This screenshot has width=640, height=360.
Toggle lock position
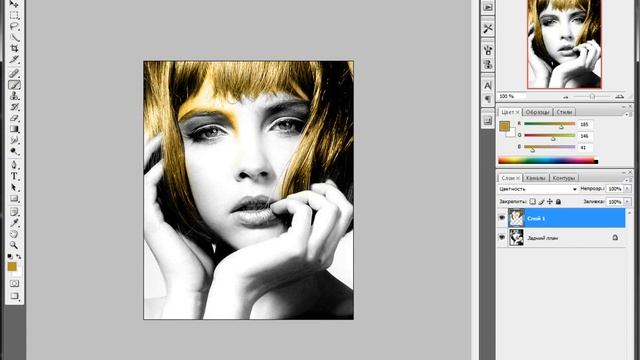coord(550,202)
